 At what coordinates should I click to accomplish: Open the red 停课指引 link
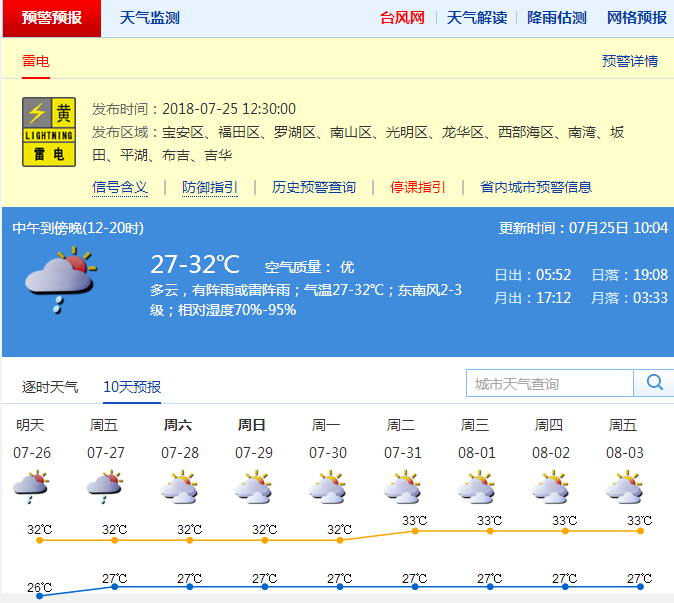pos(417,187)
